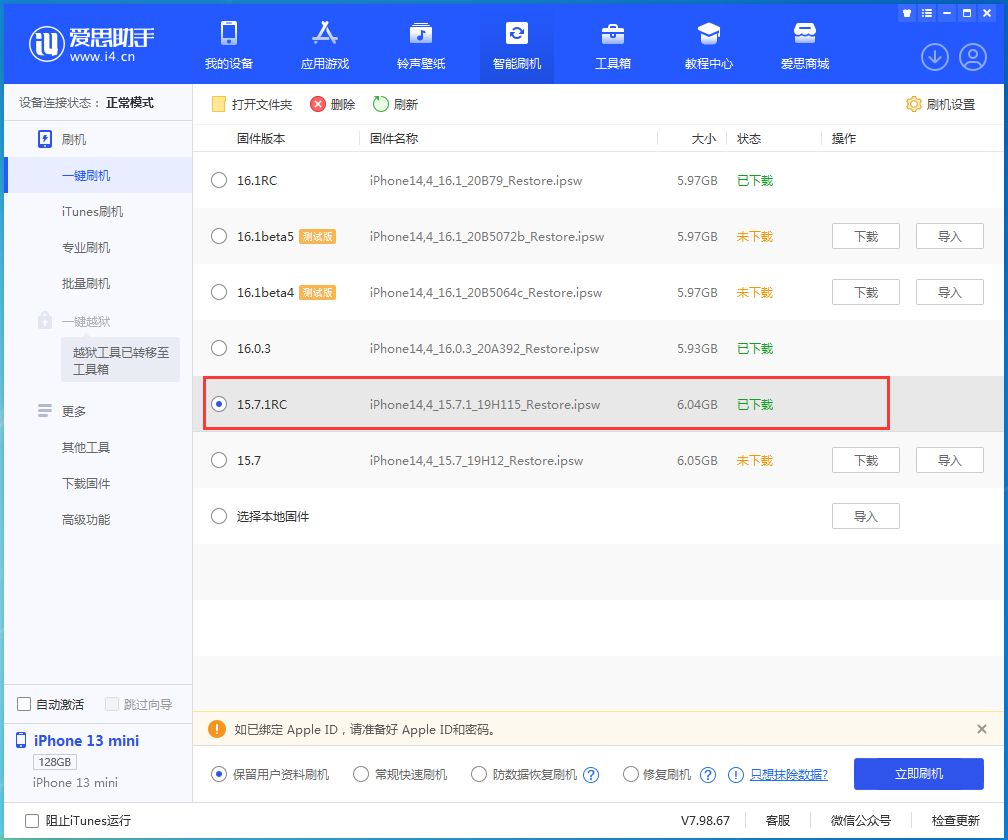Click the 打开文件夹 folder icon
Viewport: 1008px width, 840px height.
tap(219, 104)
